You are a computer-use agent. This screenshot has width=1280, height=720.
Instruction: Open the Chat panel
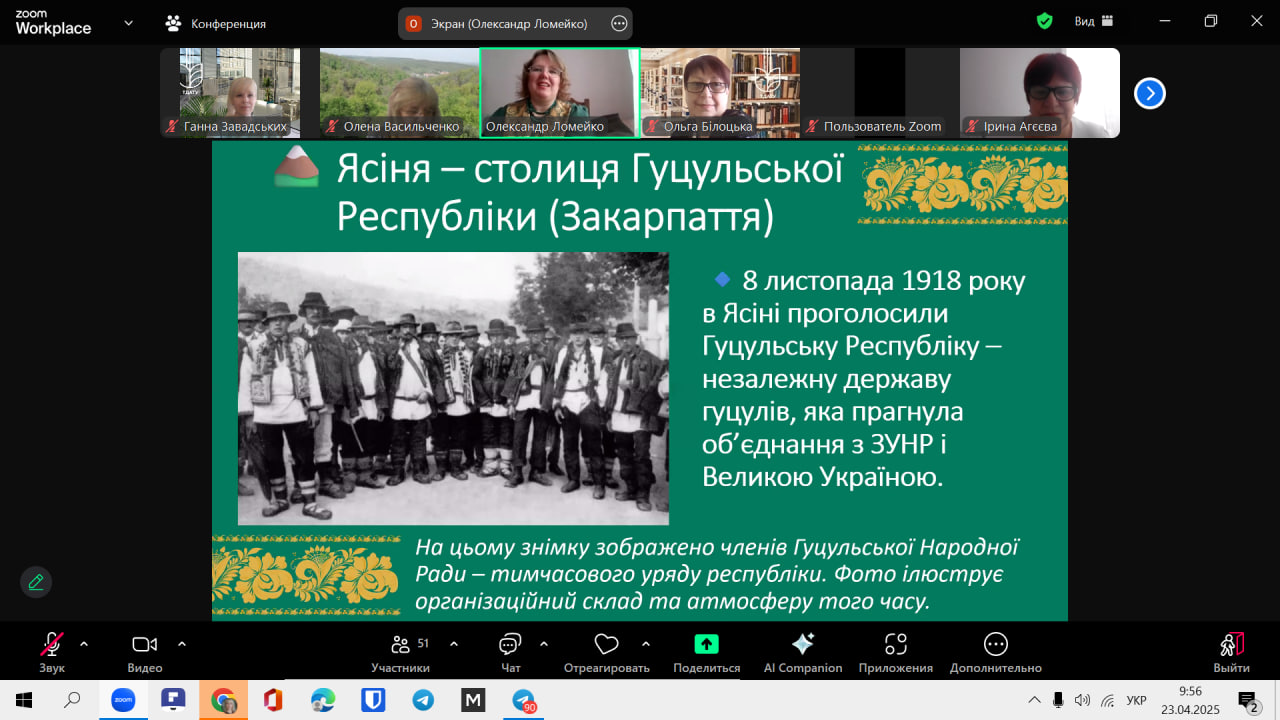click(x=510, y=645)
